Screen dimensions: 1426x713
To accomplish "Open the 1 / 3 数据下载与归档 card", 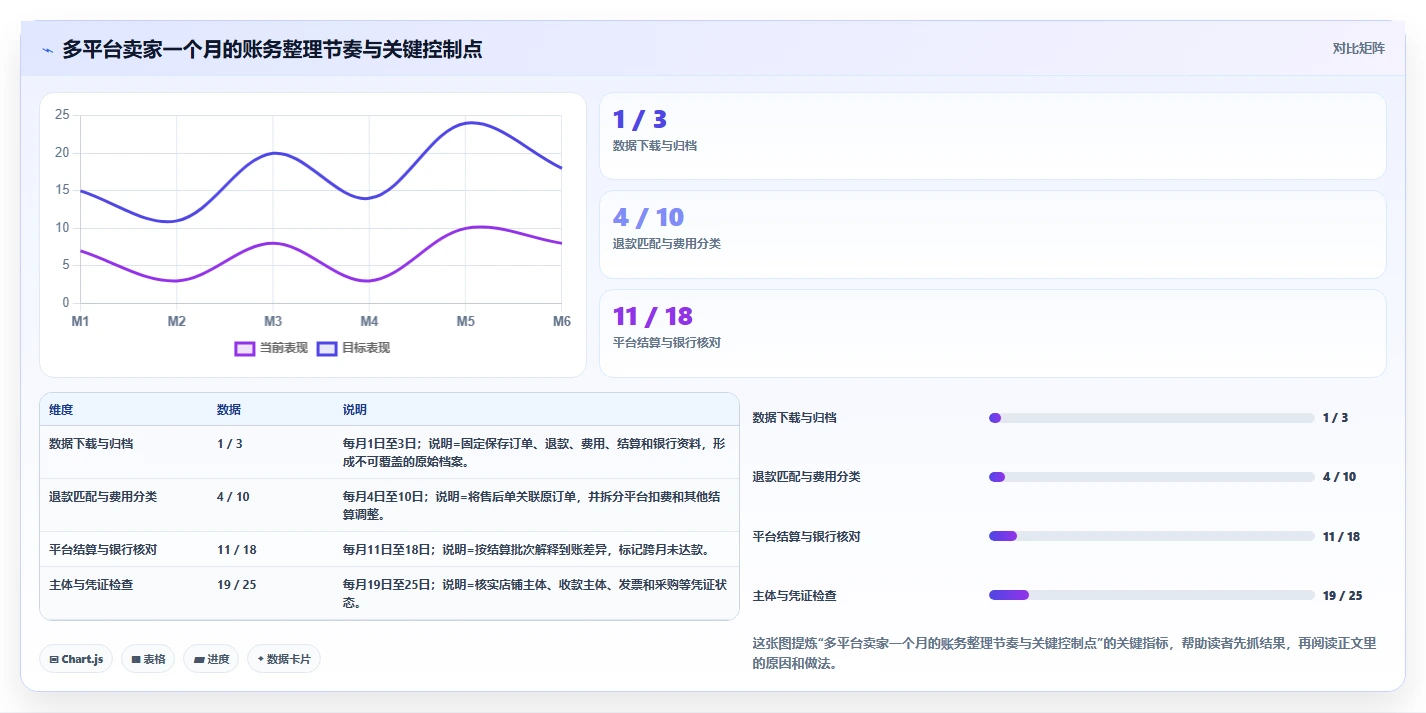I will click(992, 136).
